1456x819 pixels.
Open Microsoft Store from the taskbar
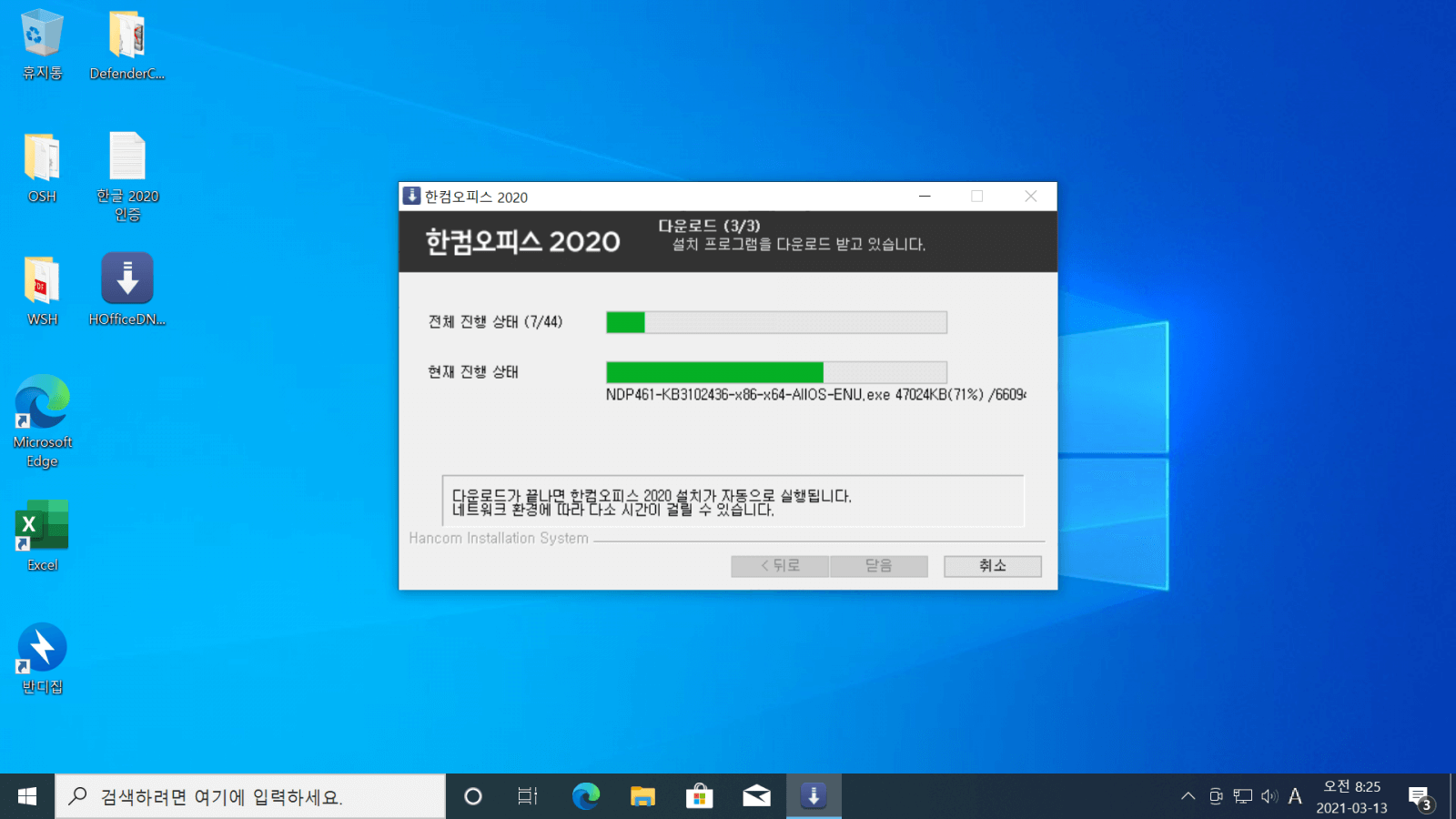[x=699, y=796]
